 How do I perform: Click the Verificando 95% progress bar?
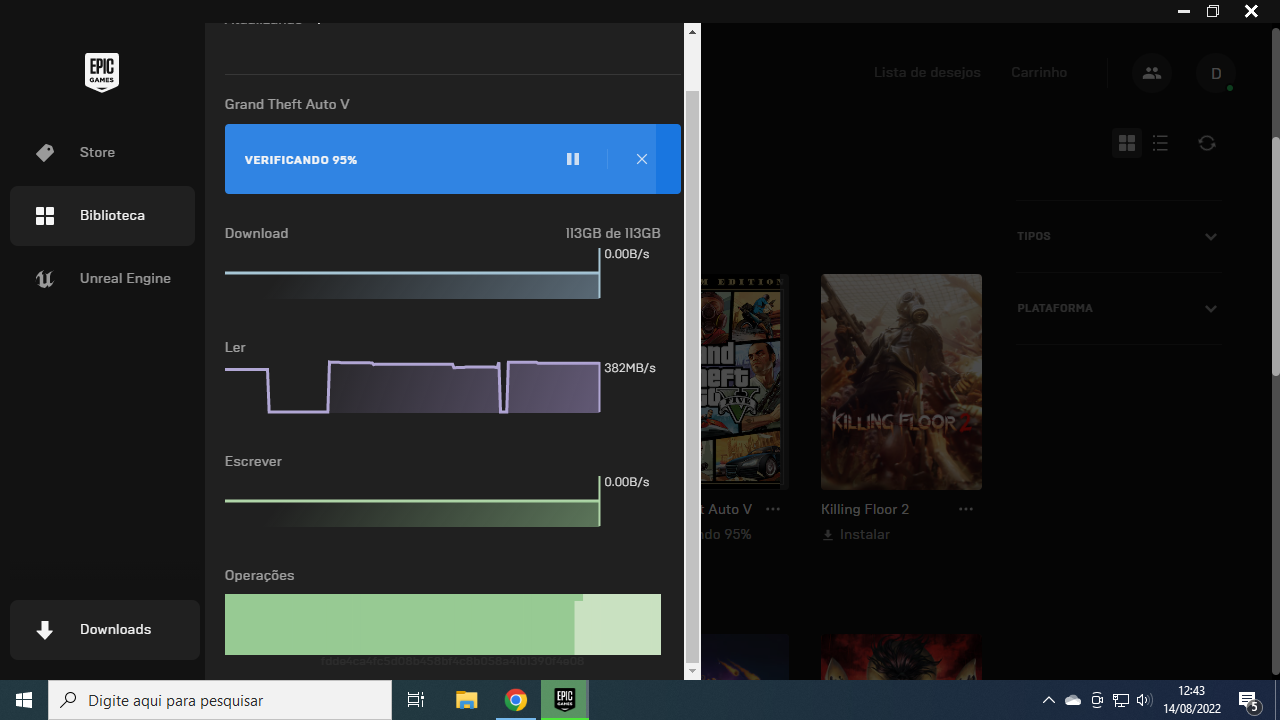pos(453,159)
